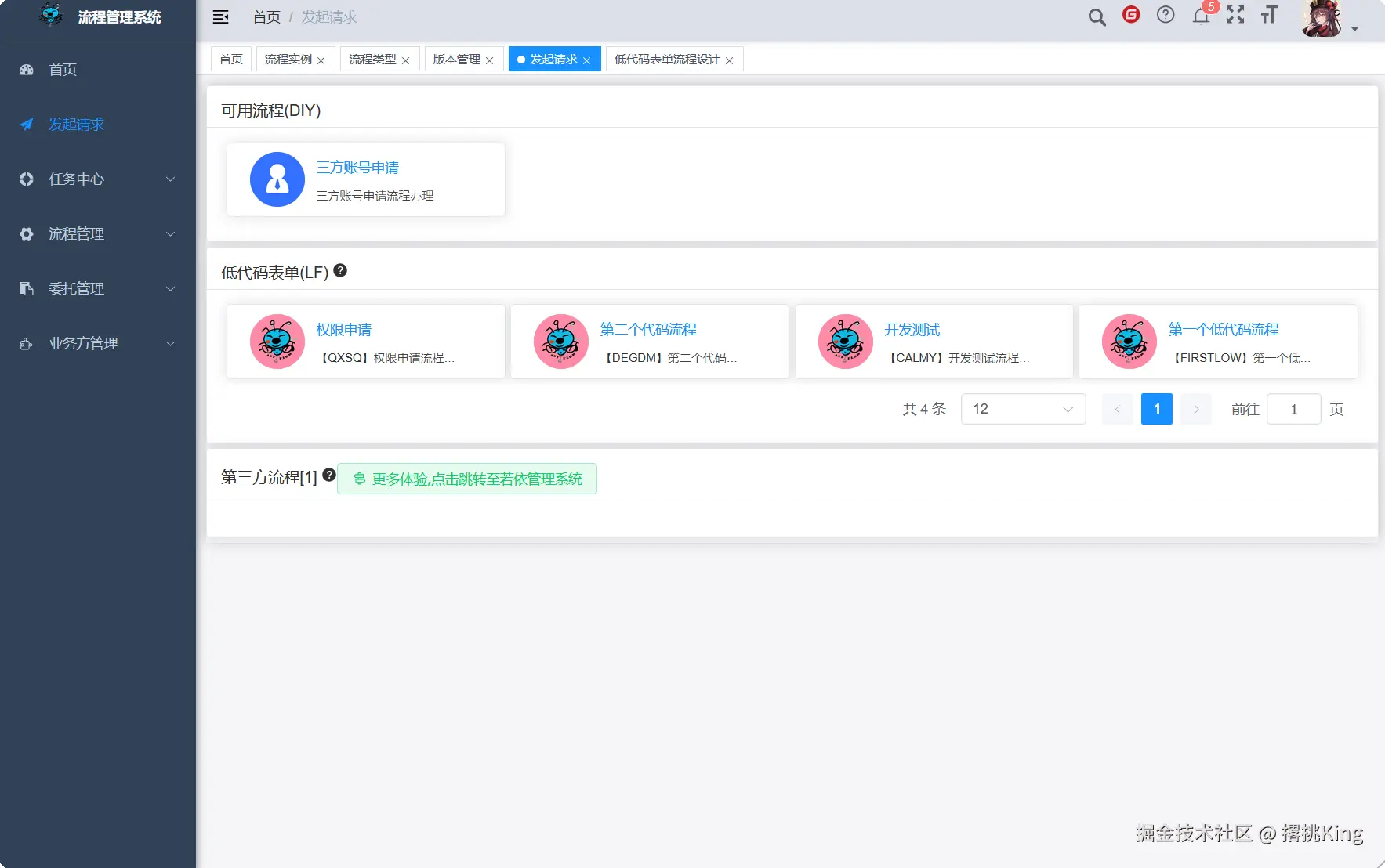This screenshot has width=1385, height=868.
Task: Close the 低代码表单流程设计 tab
Action: coord(729,60)
